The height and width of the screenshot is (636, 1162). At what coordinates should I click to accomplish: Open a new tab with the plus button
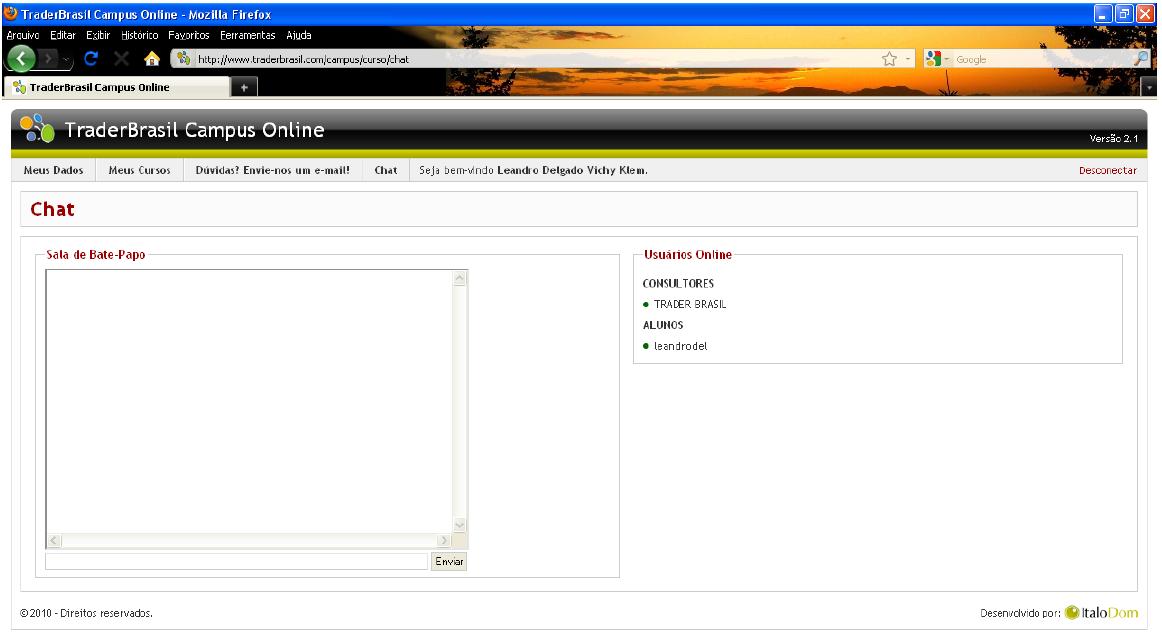(244, 87)
